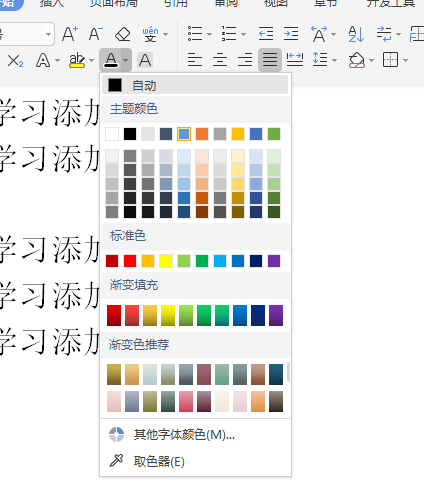The width and height of the screenshot is (424, 503).
Task: Click the character scaling icon
Action: [x=319, y=34]
